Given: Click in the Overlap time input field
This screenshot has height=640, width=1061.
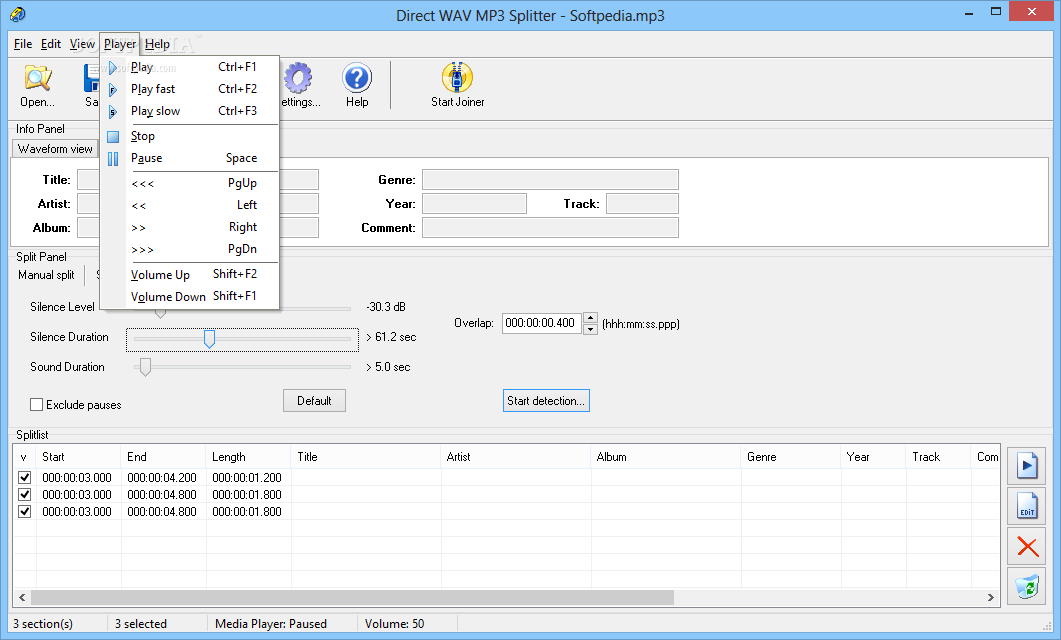Looking at the screenshot, I should (541, 323).
